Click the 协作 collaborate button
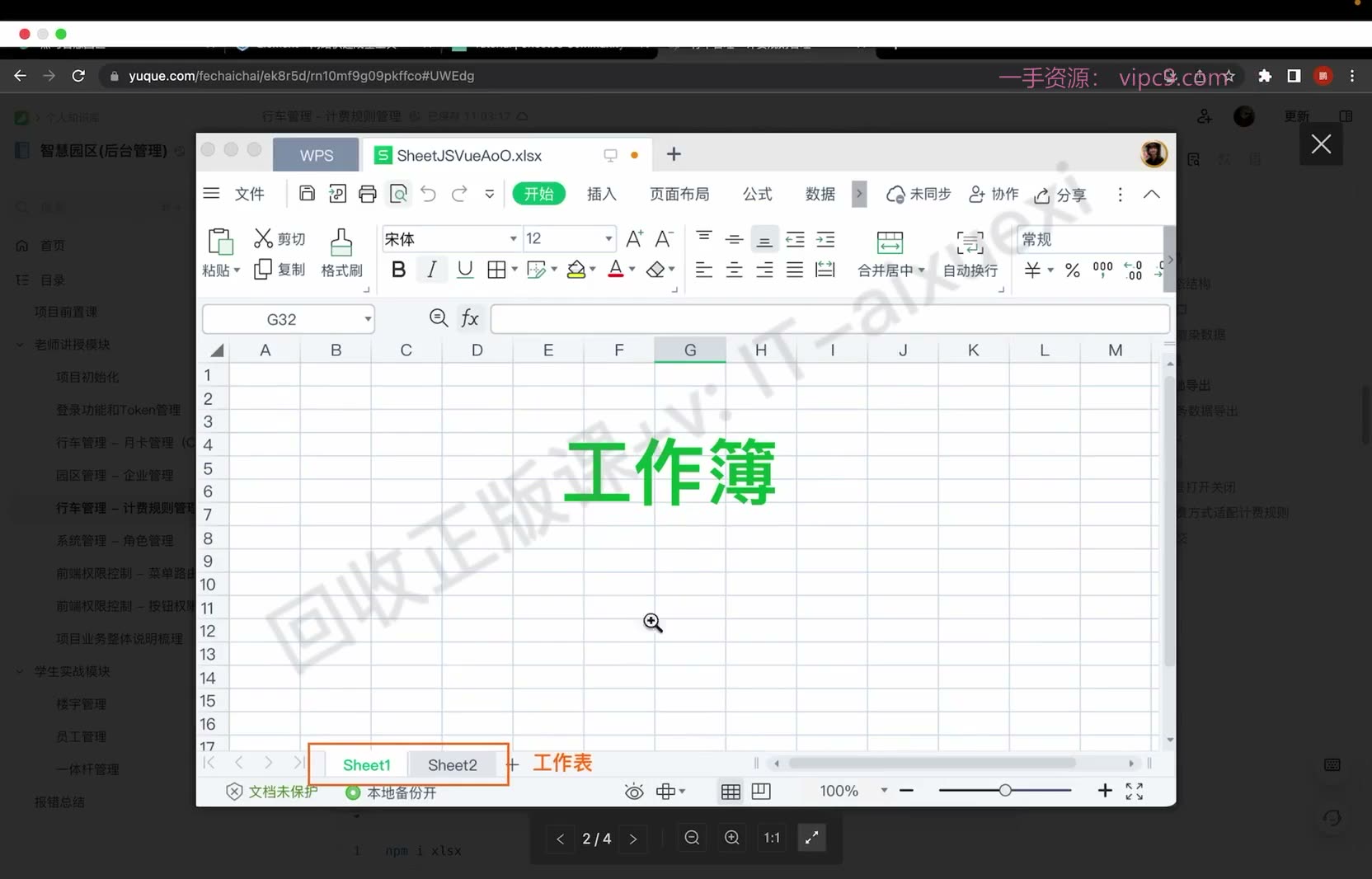The width and height of the screenshot is (1372, 879). click(x=994, y=195)
